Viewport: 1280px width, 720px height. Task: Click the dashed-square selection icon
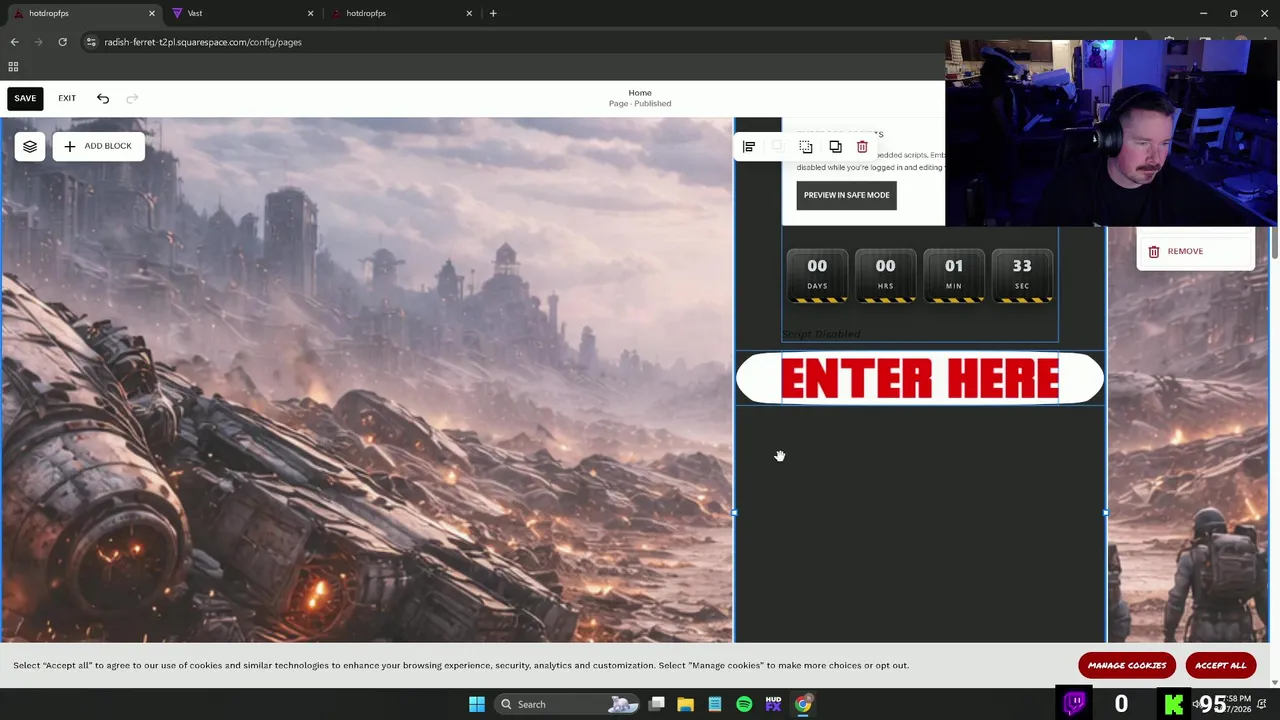tap(806, 147)
